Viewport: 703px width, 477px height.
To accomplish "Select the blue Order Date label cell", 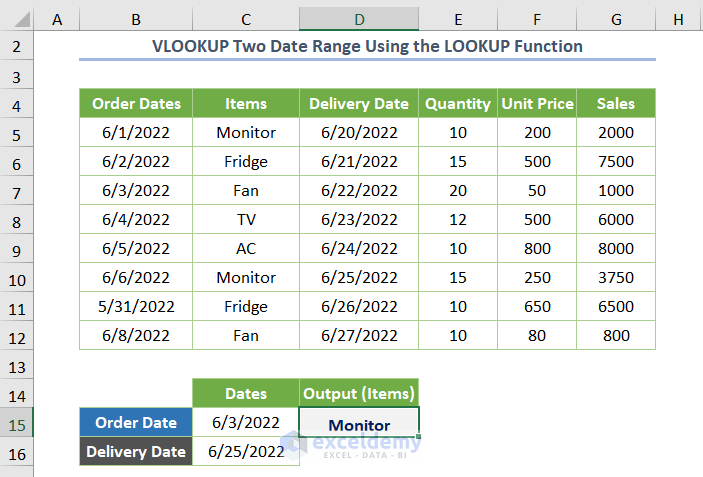I will pos(136,422).
